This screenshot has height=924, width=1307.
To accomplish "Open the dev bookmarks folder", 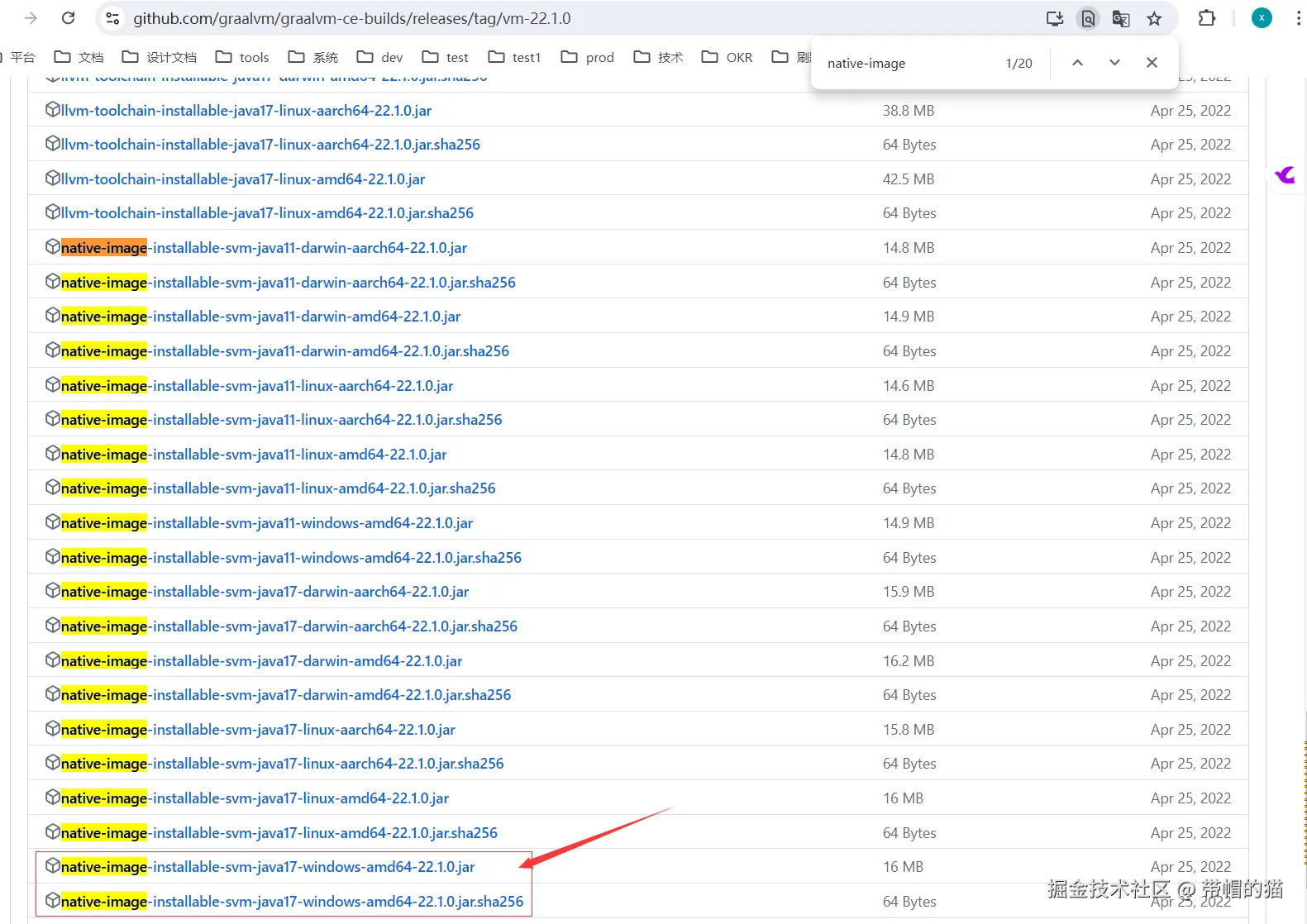I will coord(379,57).
